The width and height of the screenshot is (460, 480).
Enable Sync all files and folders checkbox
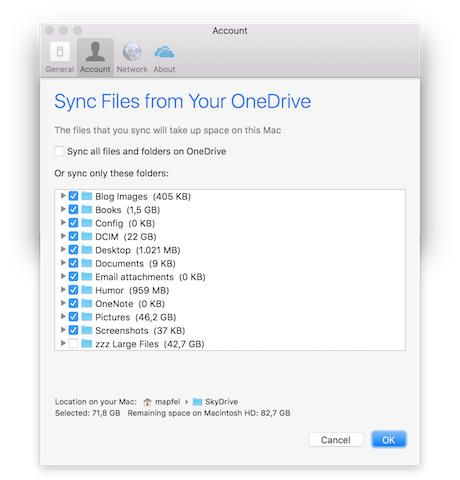point(59,151)
